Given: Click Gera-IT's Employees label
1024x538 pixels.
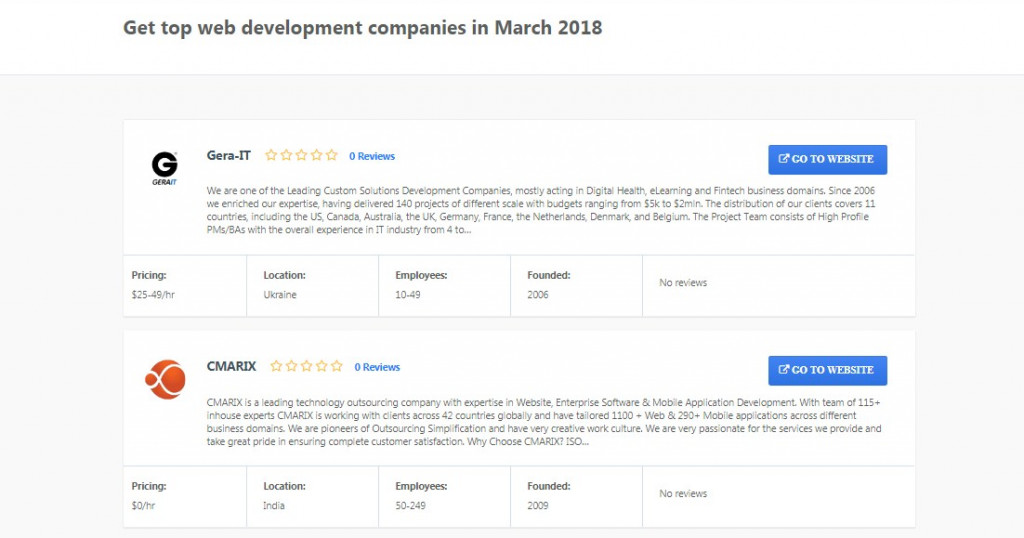Looking at the screenshot, I should 421,276.
